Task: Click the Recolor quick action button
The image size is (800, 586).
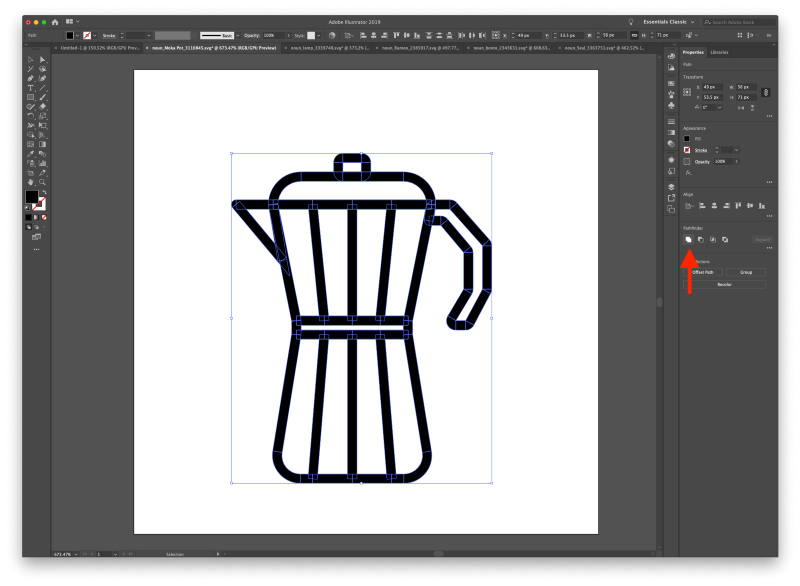Action: (724, 284)
